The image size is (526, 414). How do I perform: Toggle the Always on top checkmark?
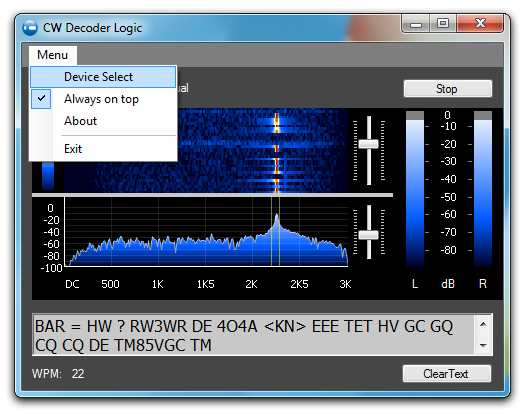(41, 99)
